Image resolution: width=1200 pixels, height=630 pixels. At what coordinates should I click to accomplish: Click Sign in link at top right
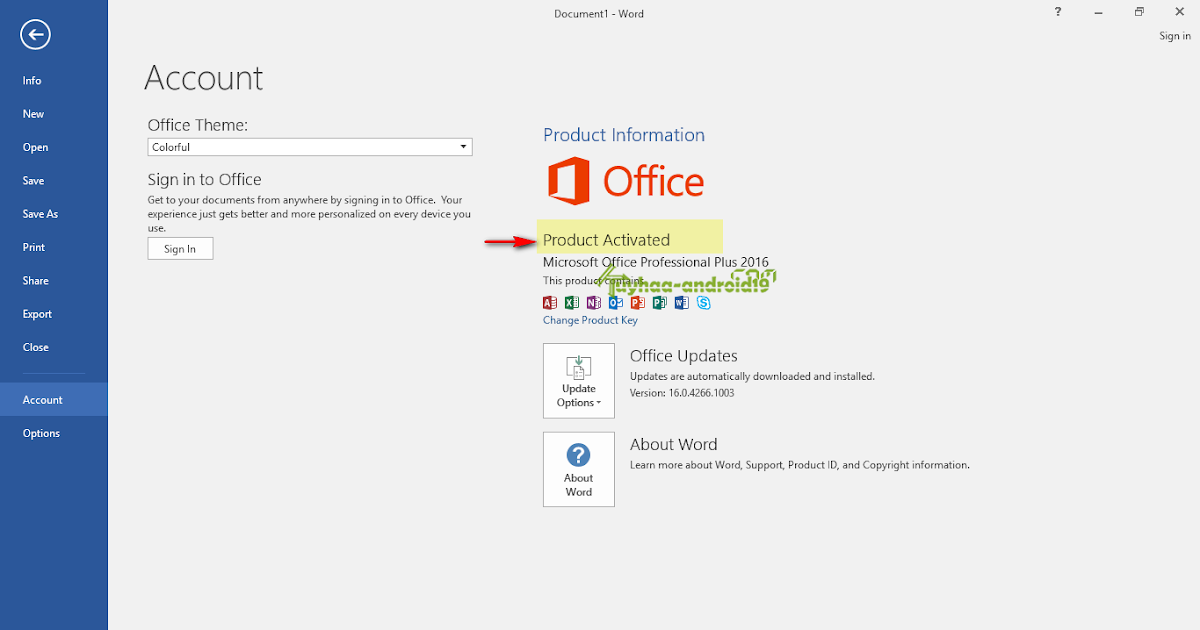point(1175,36)
